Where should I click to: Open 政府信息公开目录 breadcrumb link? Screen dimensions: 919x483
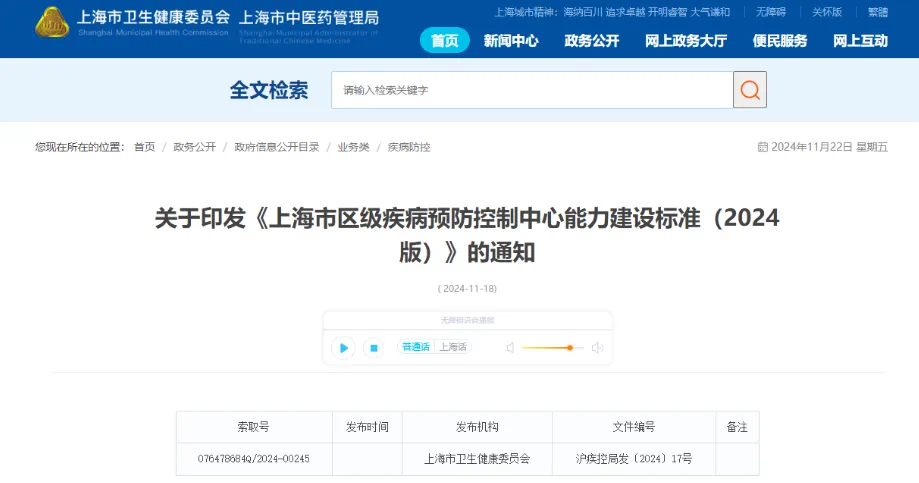(277, 147)
